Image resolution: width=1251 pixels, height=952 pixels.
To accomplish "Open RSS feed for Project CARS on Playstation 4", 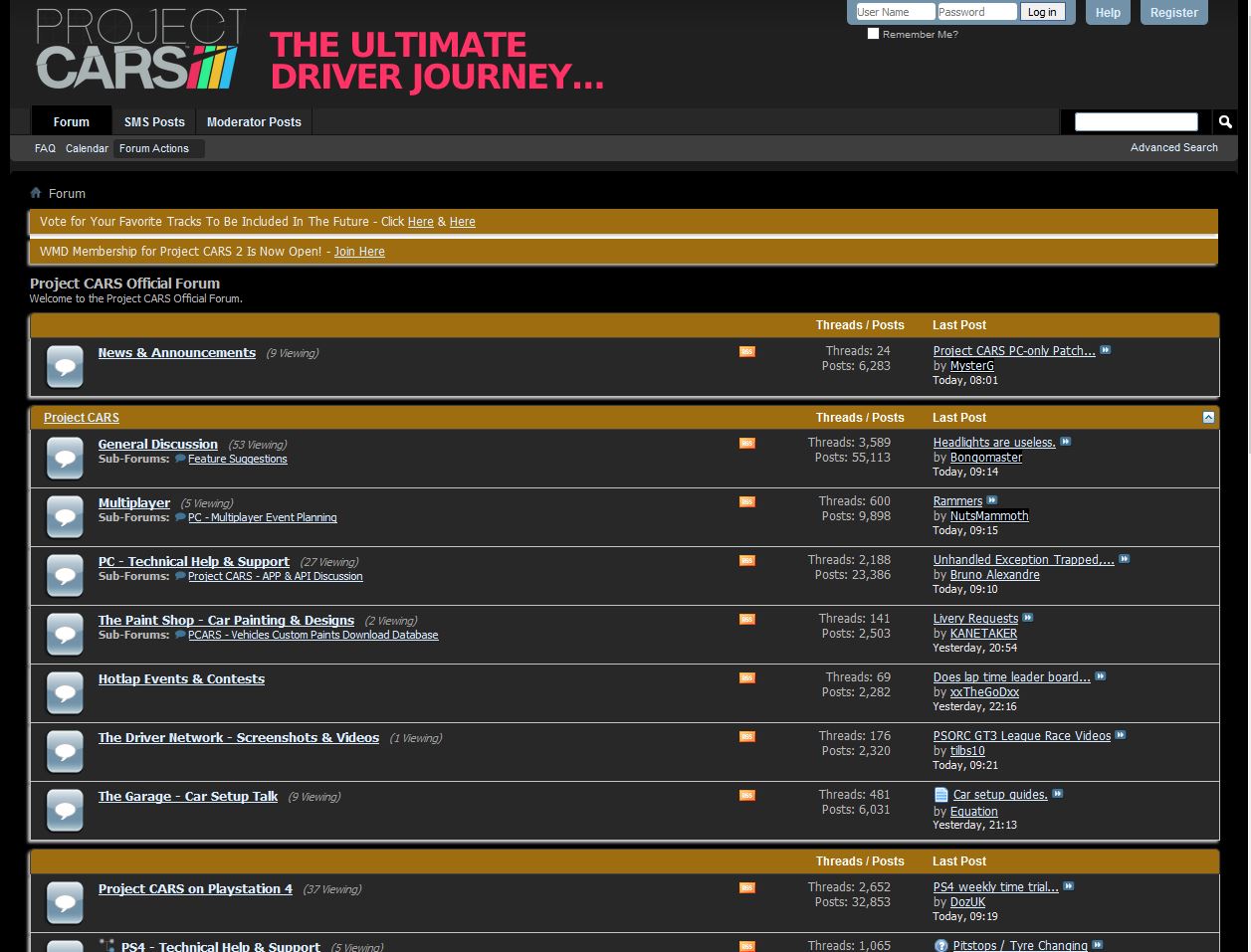I will pos(747,888).
